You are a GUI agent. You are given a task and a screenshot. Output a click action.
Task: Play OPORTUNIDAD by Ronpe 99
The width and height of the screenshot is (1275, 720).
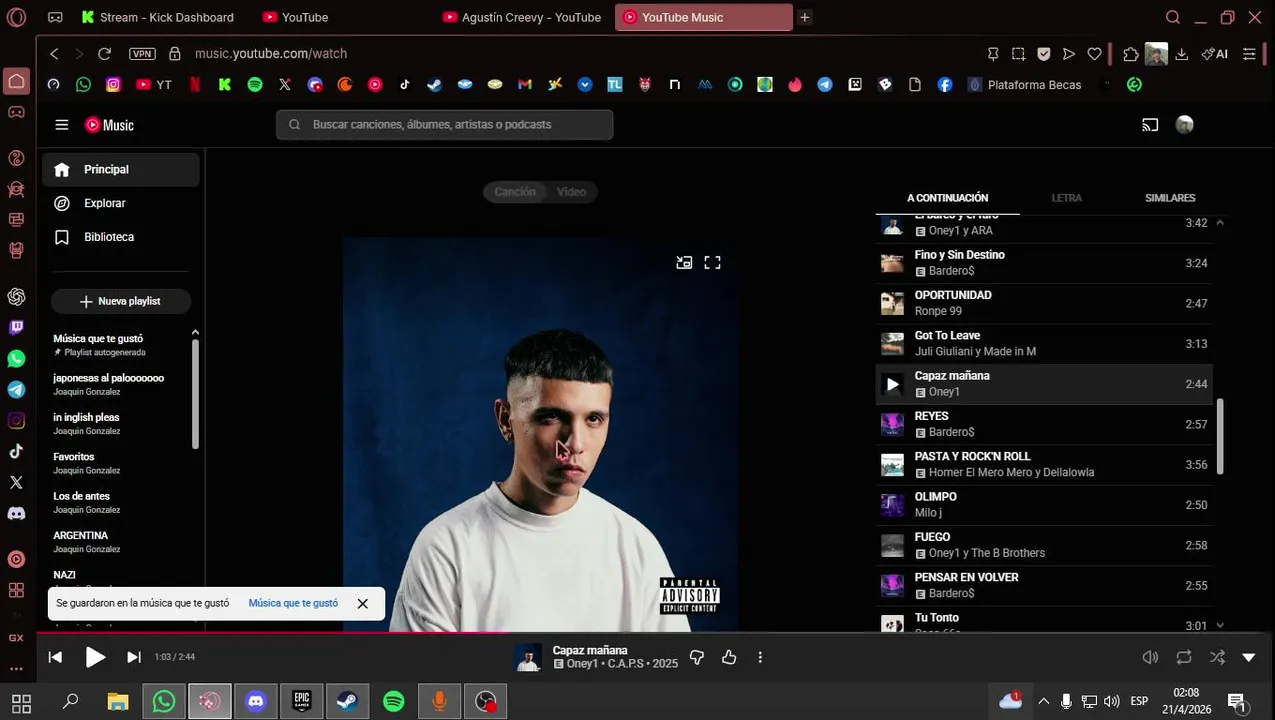coord(1045,303)
